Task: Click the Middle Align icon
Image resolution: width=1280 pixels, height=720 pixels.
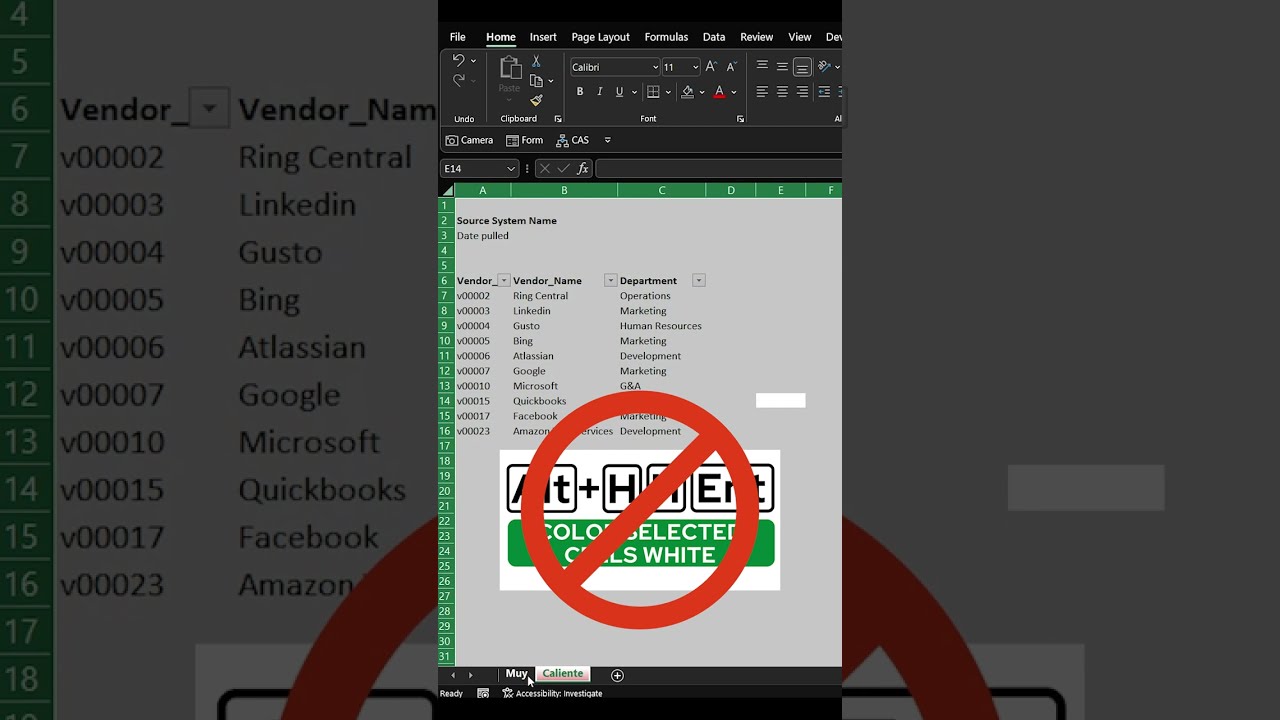Action: 782,67
